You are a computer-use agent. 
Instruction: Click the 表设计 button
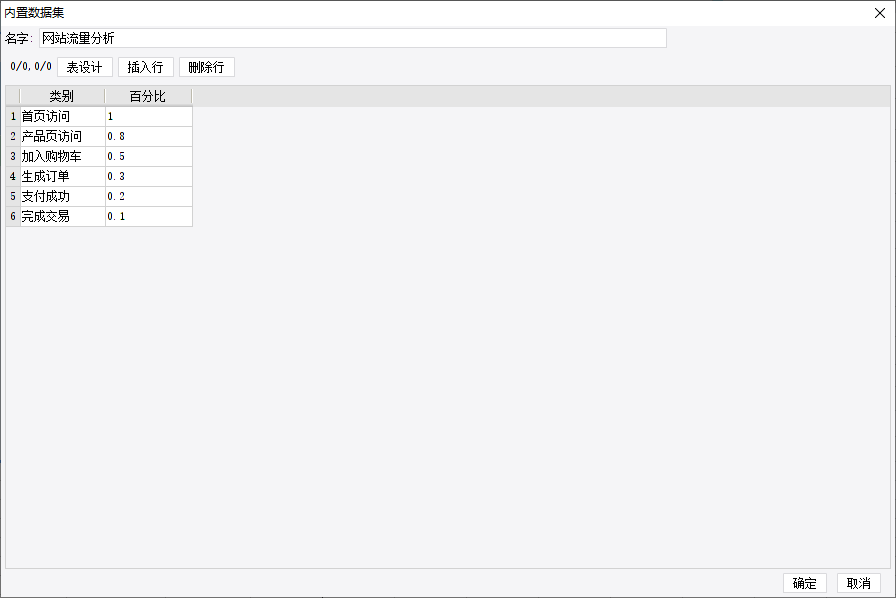click(x=85, y=67)
